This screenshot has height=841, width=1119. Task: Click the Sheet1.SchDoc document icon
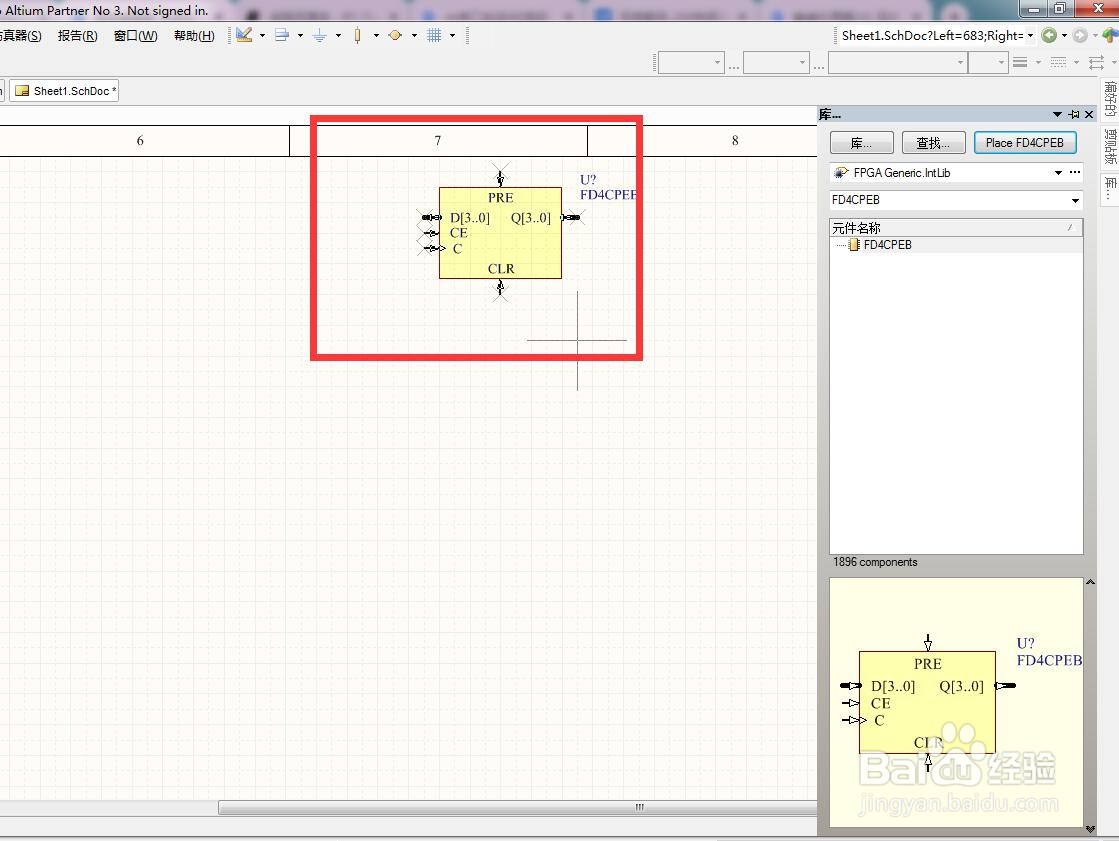(22, 91)
